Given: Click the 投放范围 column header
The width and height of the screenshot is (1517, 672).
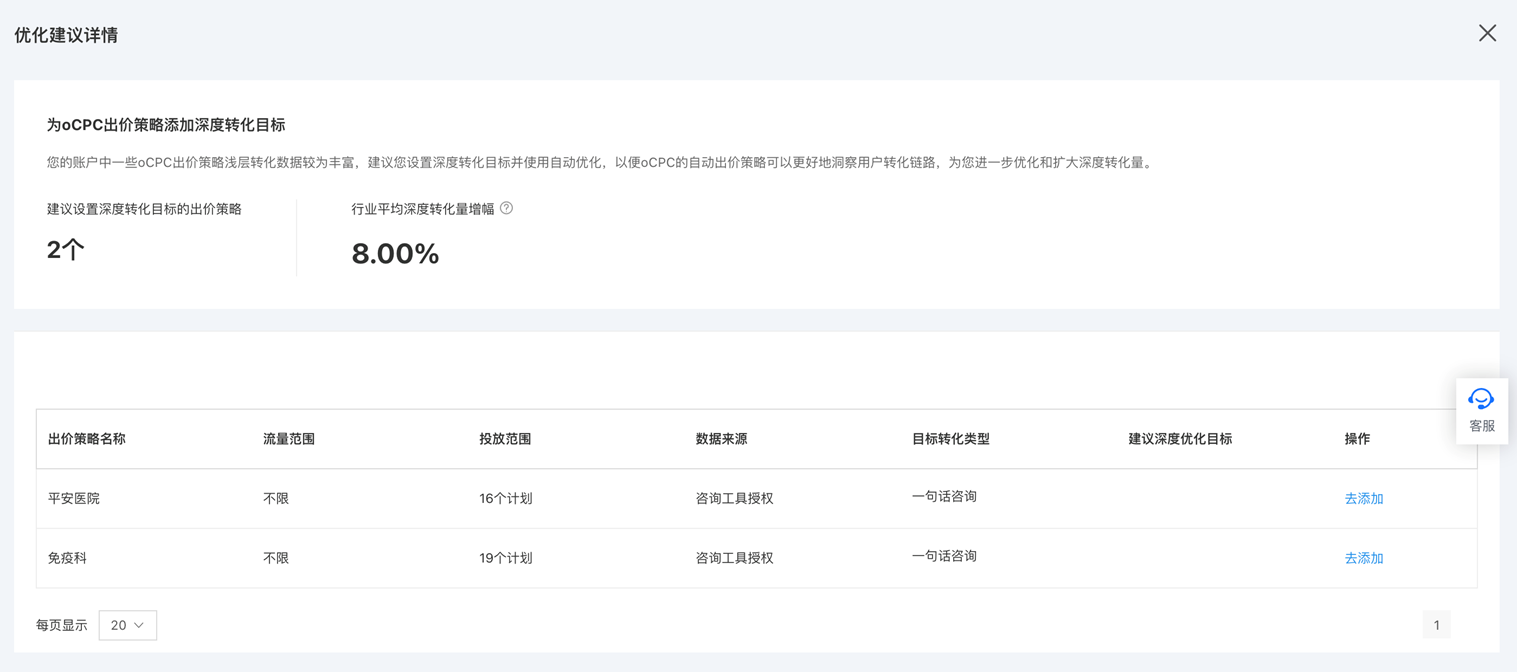Looking at the screenshot, I should [x=505, y=439].
